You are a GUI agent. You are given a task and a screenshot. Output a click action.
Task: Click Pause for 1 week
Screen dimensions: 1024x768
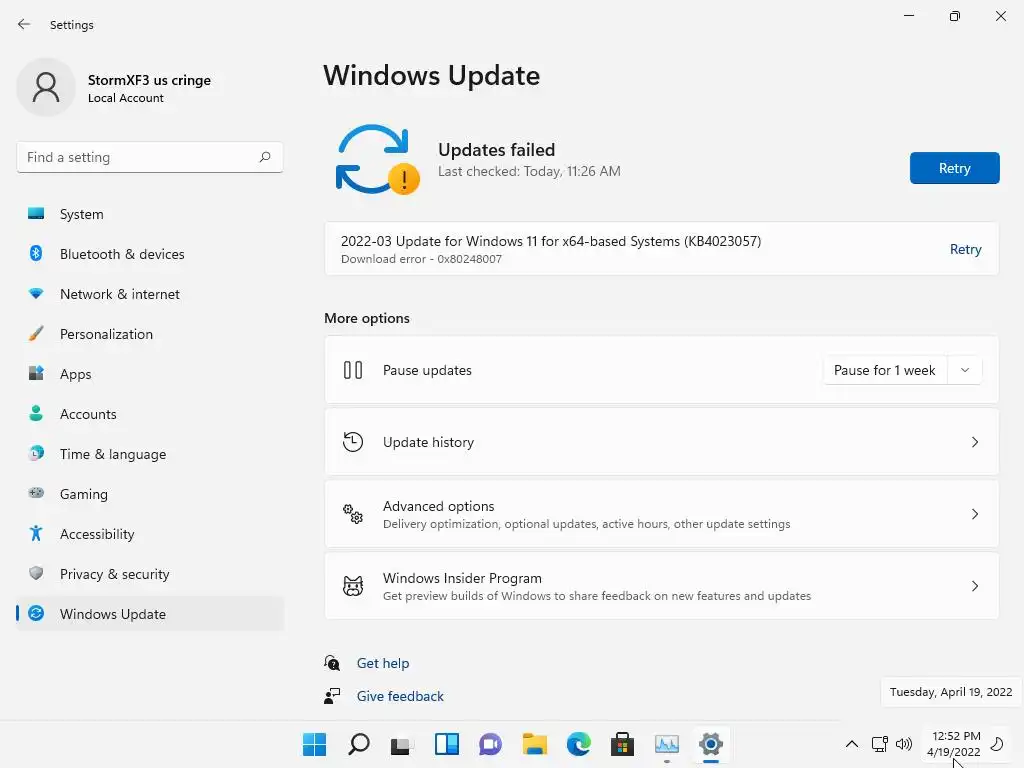[x=884, y=370]
